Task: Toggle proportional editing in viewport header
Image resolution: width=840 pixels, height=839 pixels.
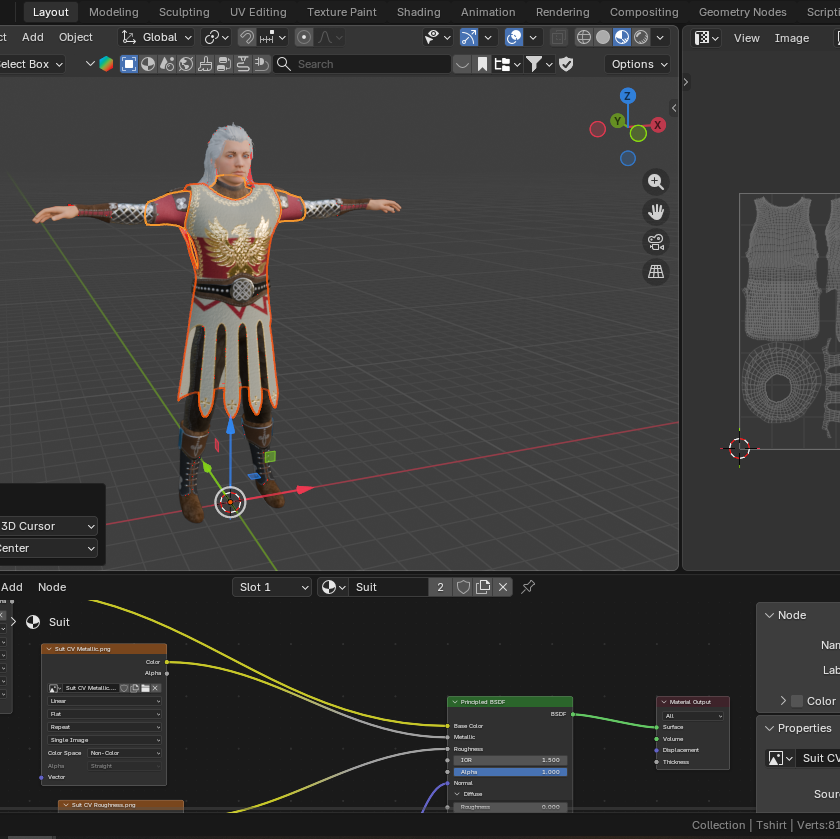Action: pos(304,38)
